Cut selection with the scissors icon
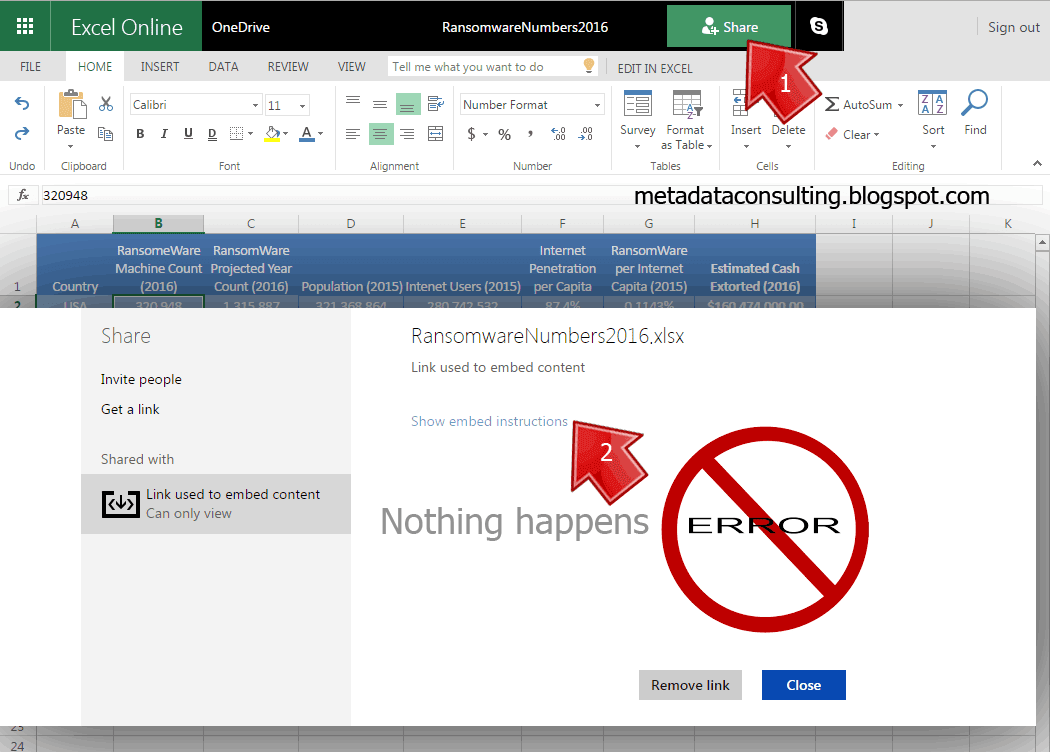Screen dimensions: 1050x752 (106, 104)
